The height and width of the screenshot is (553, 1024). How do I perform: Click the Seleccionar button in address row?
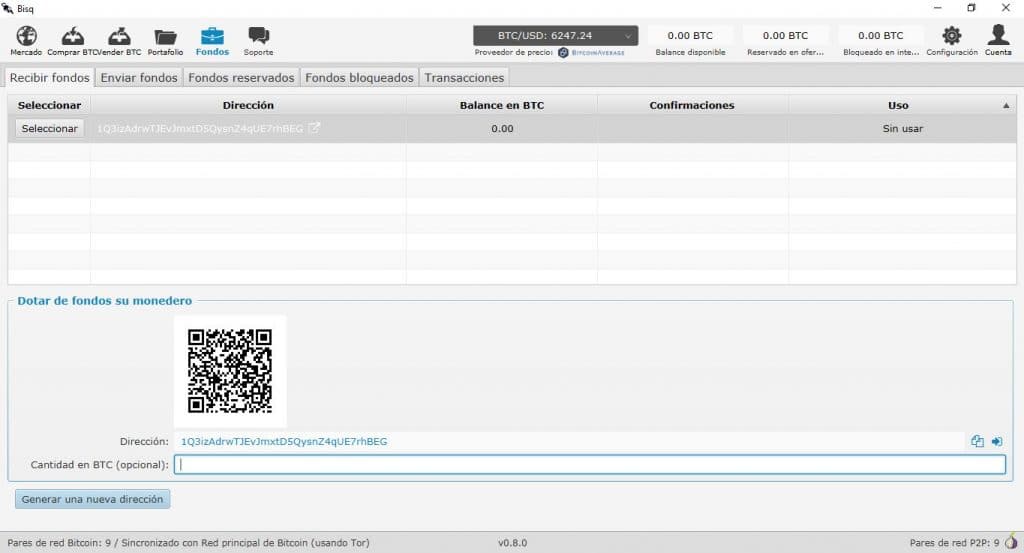coord(50,129)
